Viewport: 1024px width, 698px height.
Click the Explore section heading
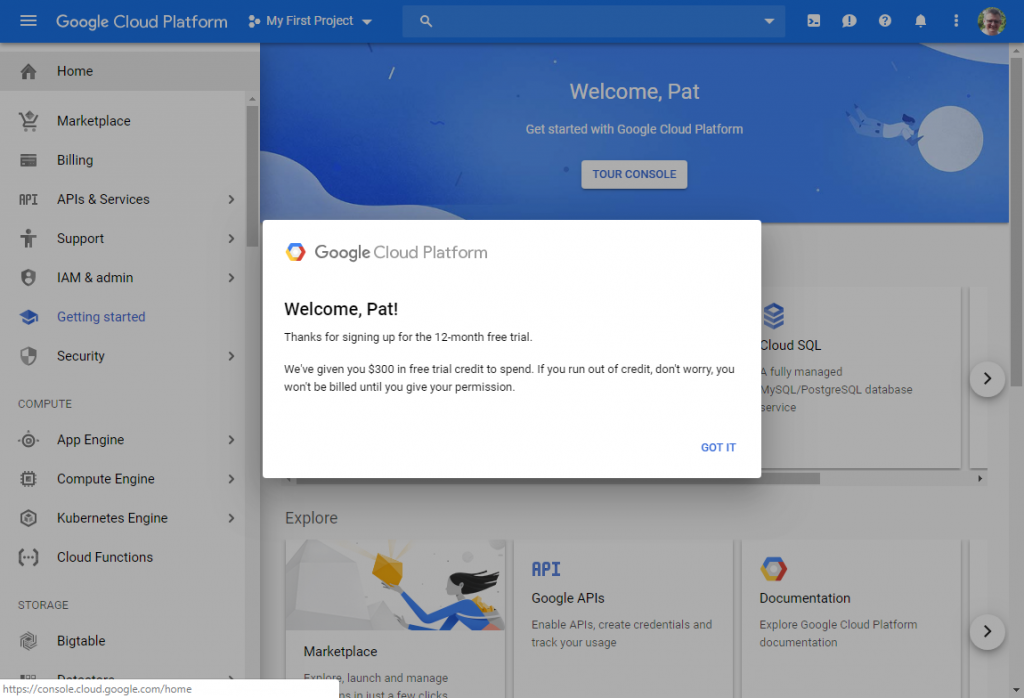click(311, 518)
